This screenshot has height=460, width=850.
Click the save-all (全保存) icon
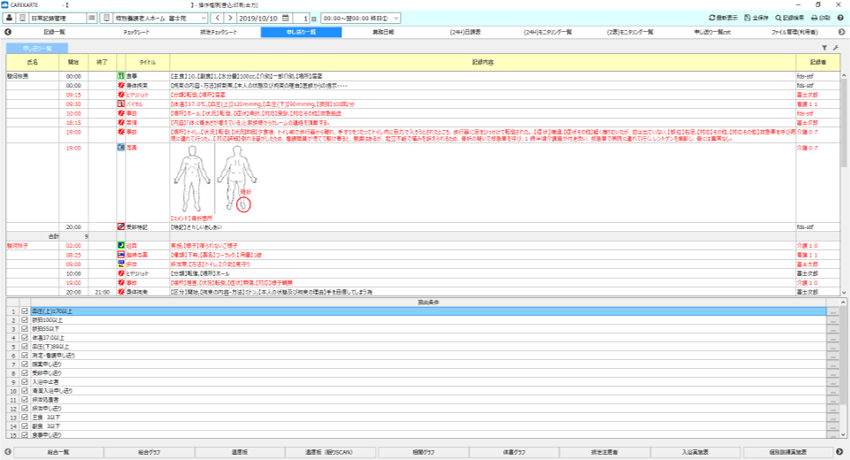(747, 18)
